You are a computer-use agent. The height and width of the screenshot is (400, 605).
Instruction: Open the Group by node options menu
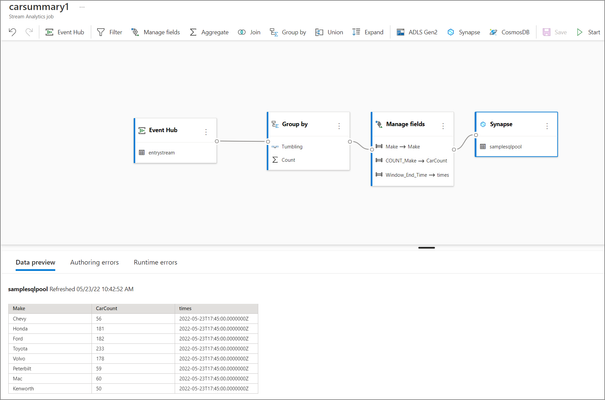pos(339,126)
